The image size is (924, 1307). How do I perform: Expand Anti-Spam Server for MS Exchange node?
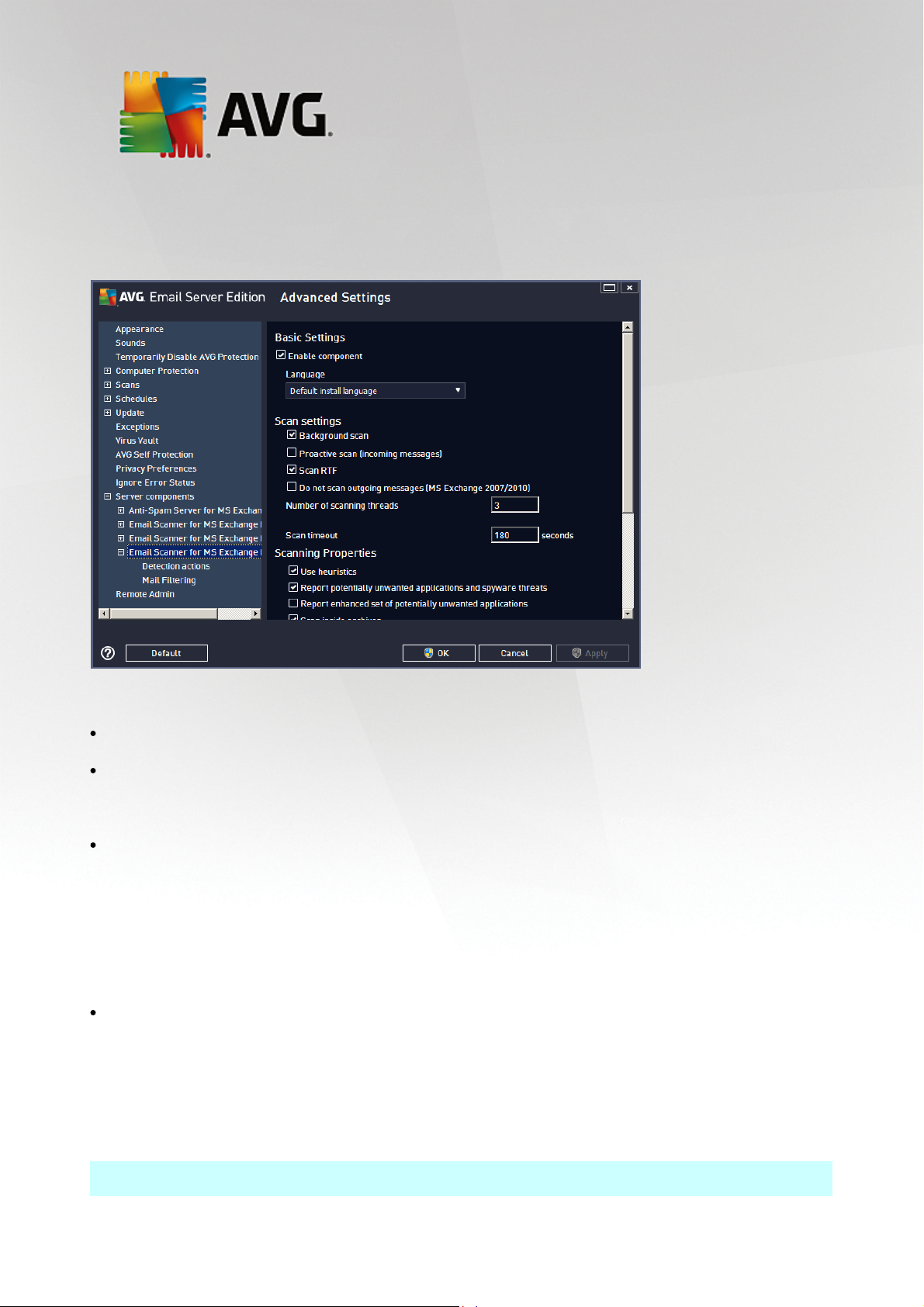pos(121,510)
